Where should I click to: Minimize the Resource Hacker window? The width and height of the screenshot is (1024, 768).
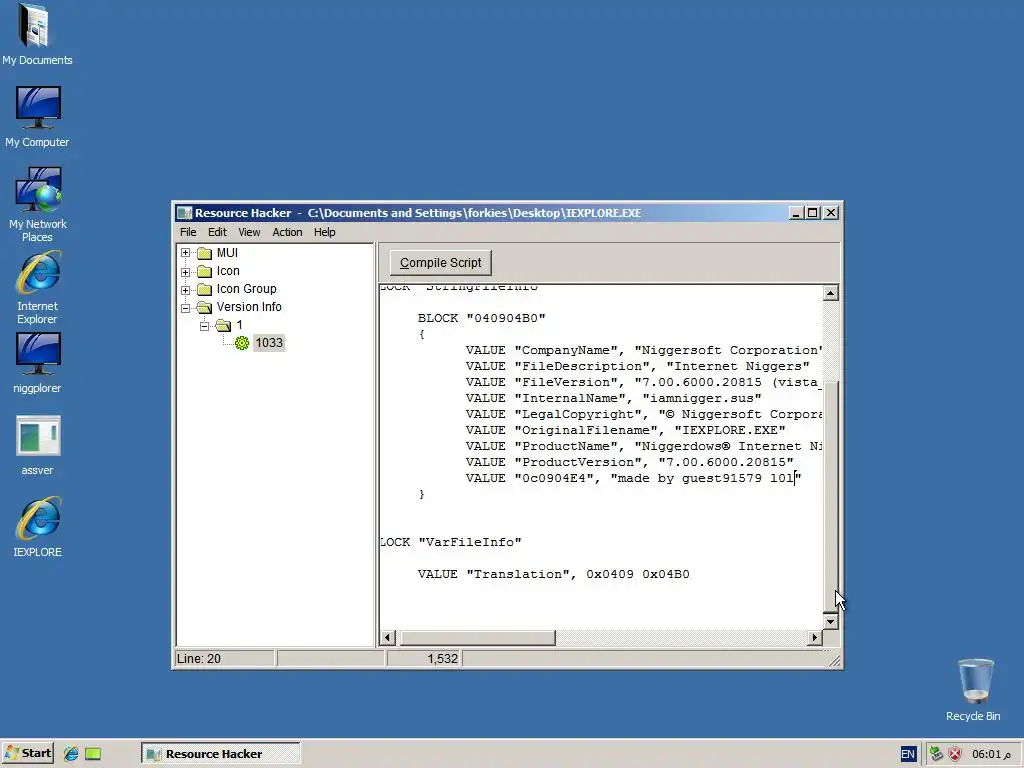coord(796,213)
